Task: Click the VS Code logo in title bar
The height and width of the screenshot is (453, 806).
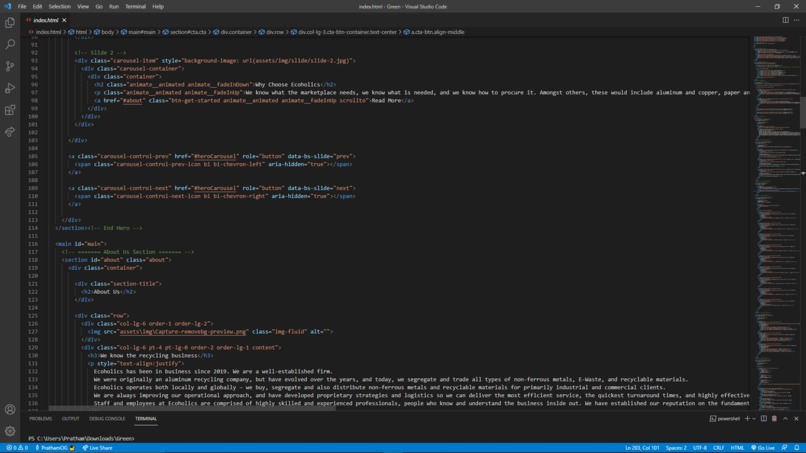Action: [x=7, y=7]
